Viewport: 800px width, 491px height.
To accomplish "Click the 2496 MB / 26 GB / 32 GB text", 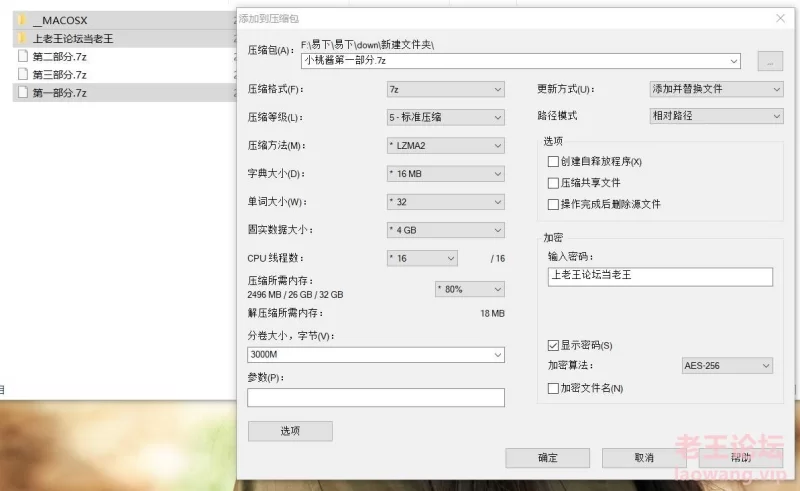I will point(295,294).
